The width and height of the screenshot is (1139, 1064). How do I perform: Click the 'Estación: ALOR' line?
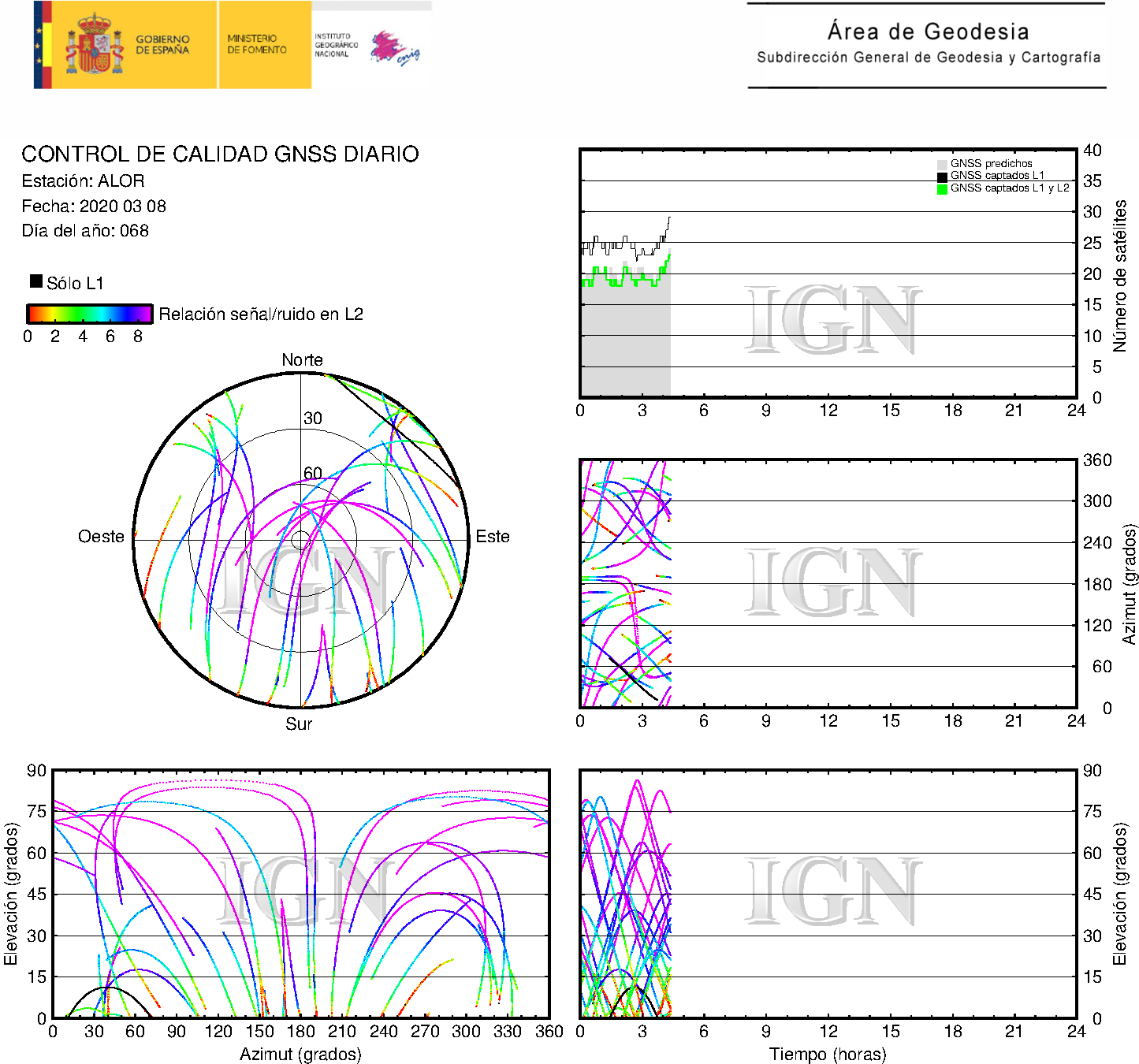click(x=83, y=181)
